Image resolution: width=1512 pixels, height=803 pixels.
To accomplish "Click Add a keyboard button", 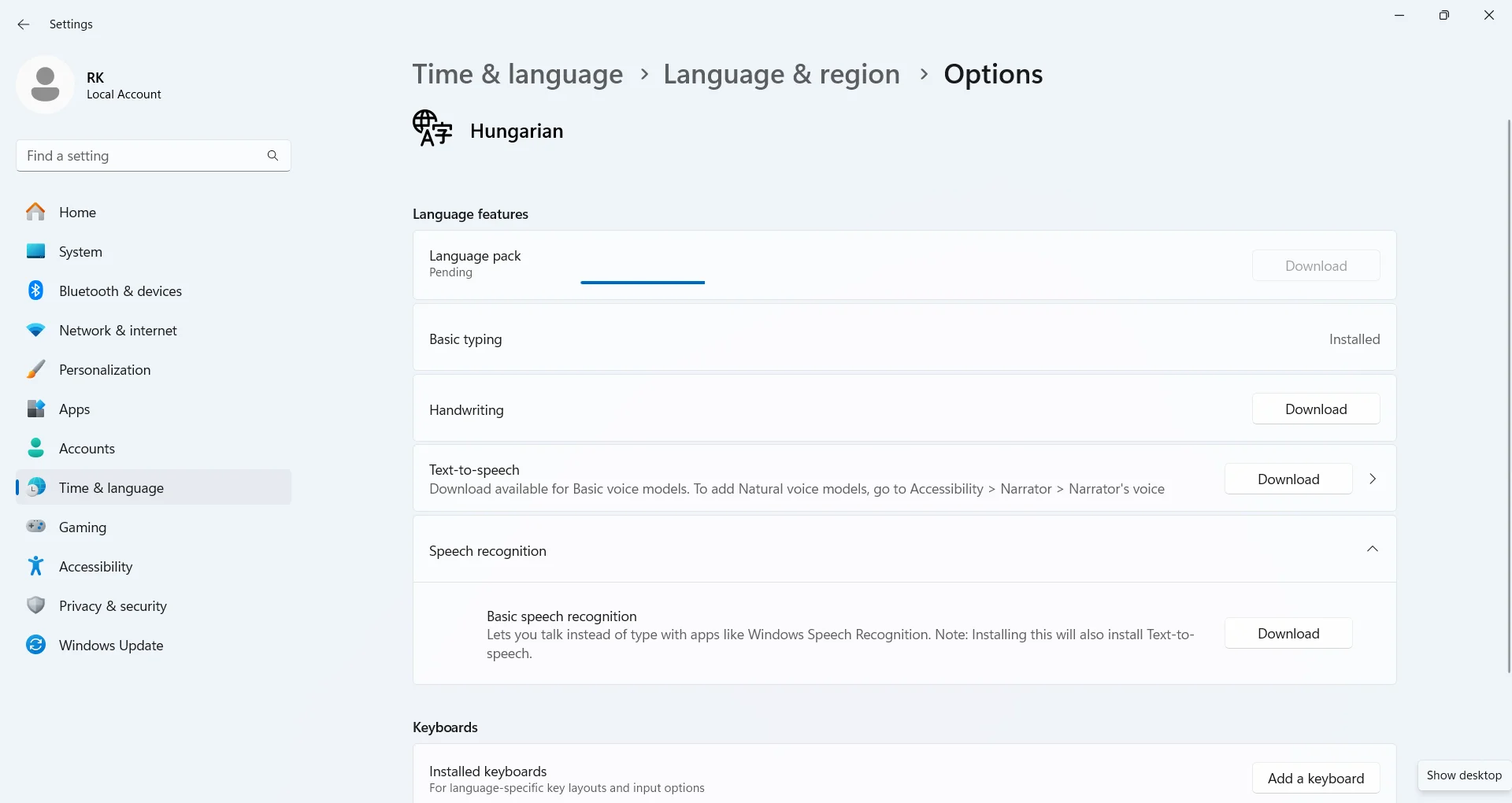I will tap(1316, 779).
